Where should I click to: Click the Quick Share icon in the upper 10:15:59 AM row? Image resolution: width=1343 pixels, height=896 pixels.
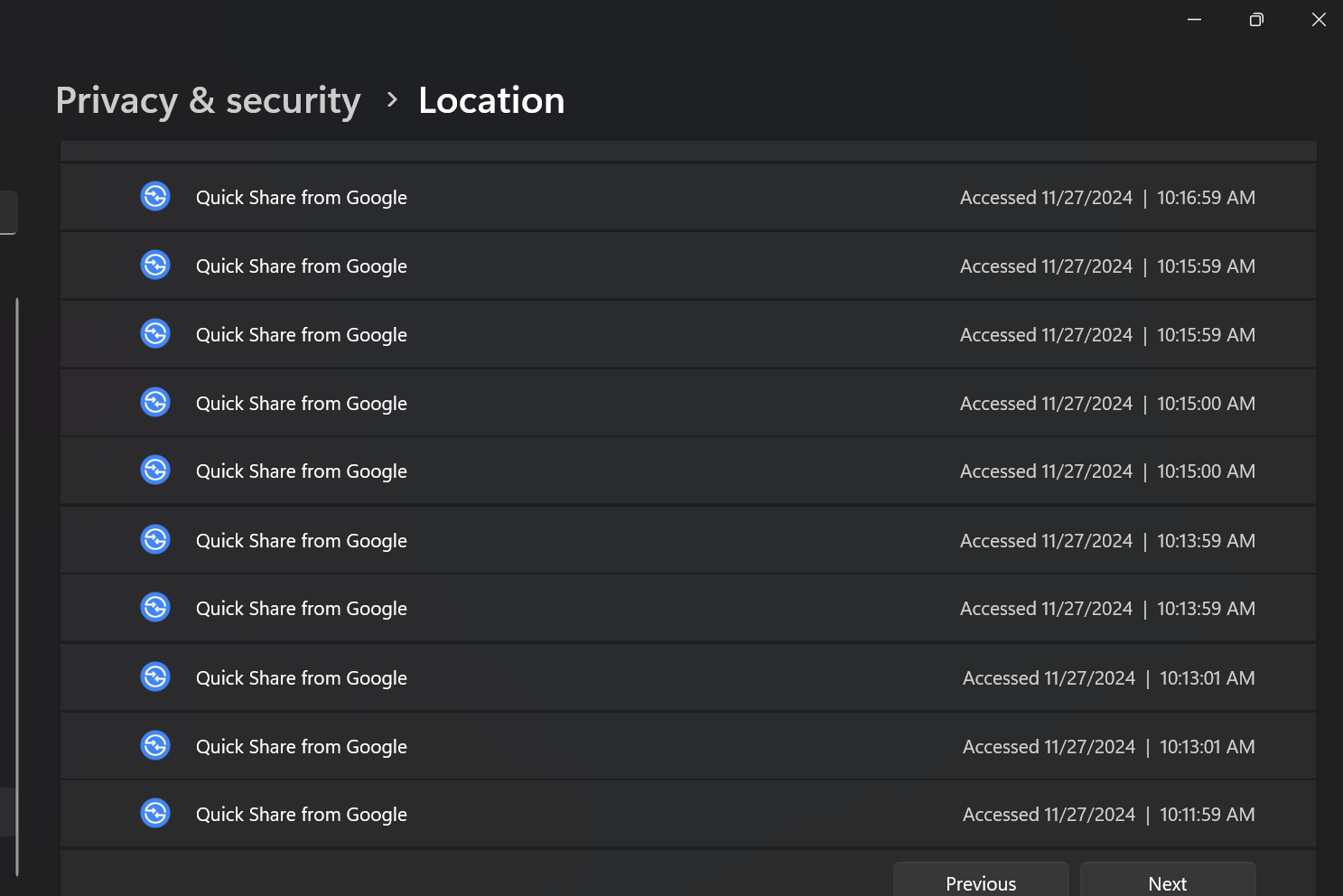[155, 265]
